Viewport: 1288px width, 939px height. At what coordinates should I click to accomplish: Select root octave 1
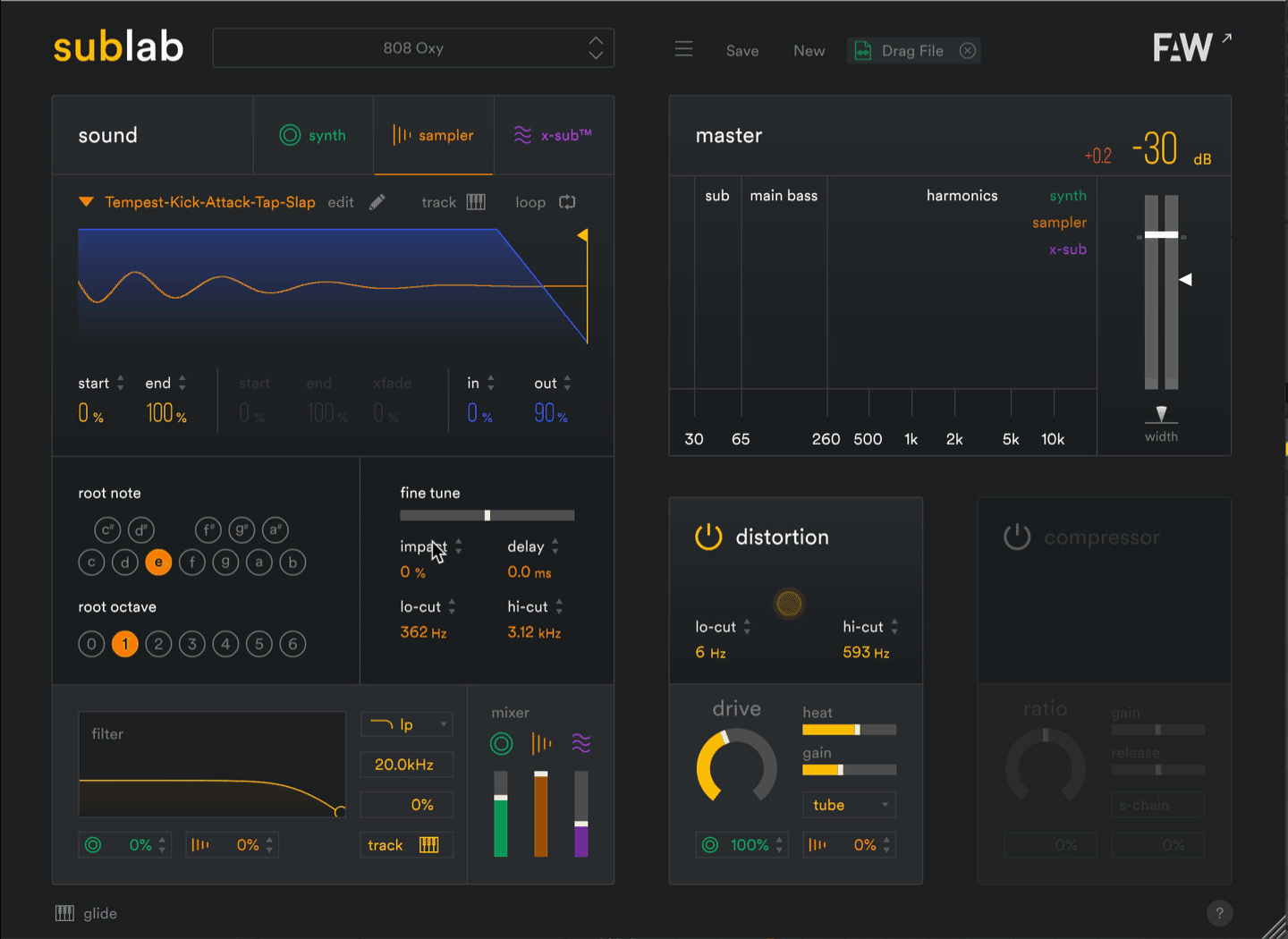click(x=125, y=643)
